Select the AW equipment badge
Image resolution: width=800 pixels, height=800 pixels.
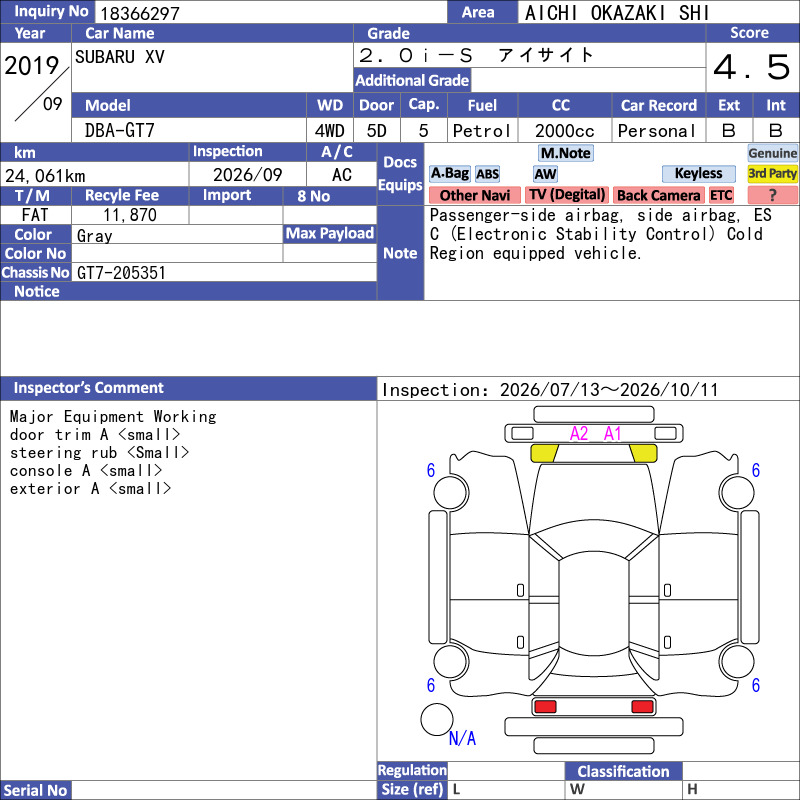coord(545,174)
